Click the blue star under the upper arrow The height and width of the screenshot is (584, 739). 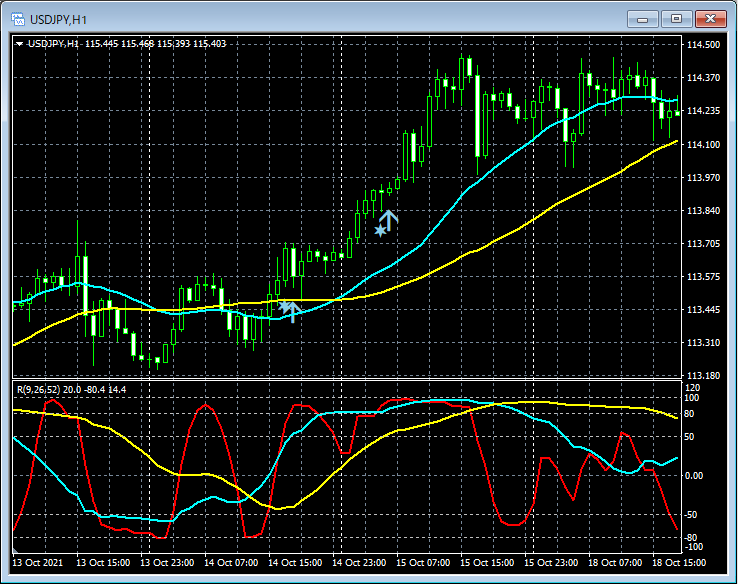[x=380, y=231]
